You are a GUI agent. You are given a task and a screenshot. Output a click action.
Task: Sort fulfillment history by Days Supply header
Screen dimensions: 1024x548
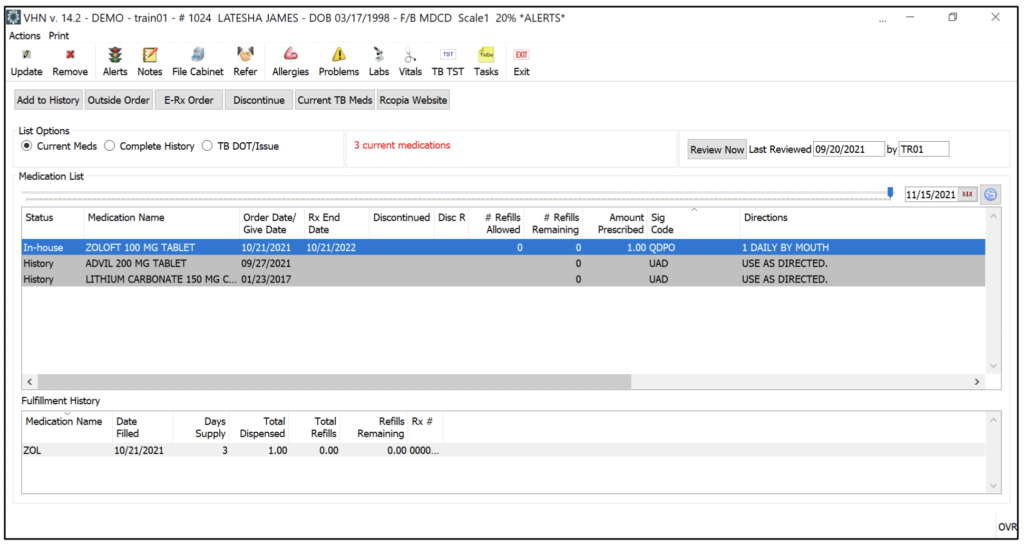click(201, 427)
